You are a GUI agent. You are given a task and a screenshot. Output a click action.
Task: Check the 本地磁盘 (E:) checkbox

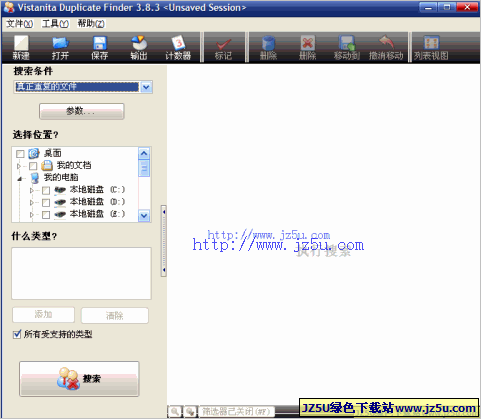point(46,214)
